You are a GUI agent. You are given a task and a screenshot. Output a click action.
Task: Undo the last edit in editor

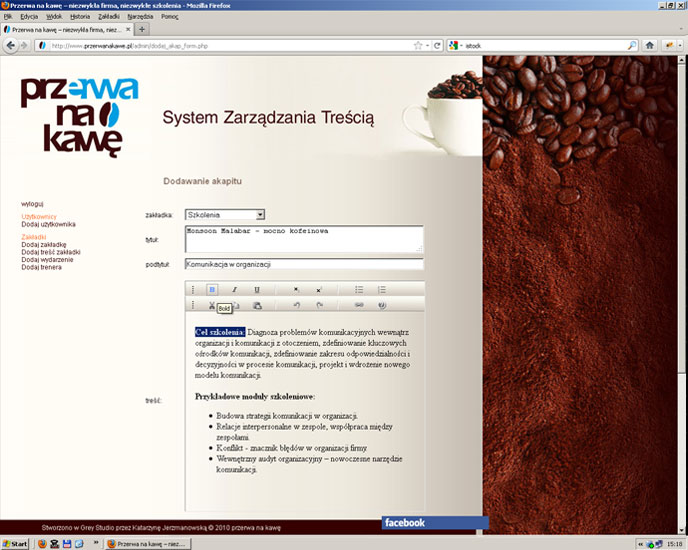coord(297,305)
